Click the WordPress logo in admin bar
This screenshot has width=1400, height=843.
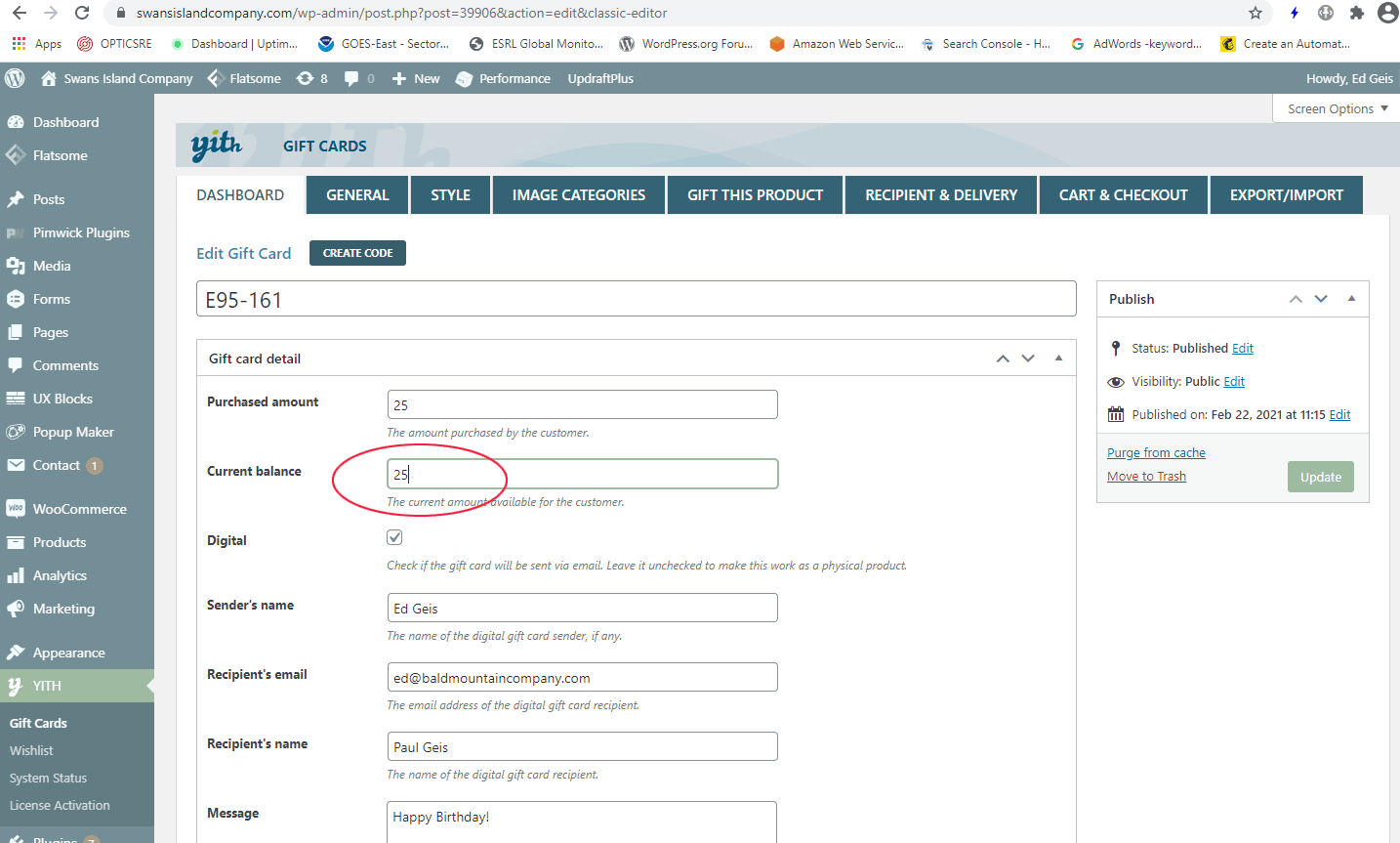coord(15,78)
